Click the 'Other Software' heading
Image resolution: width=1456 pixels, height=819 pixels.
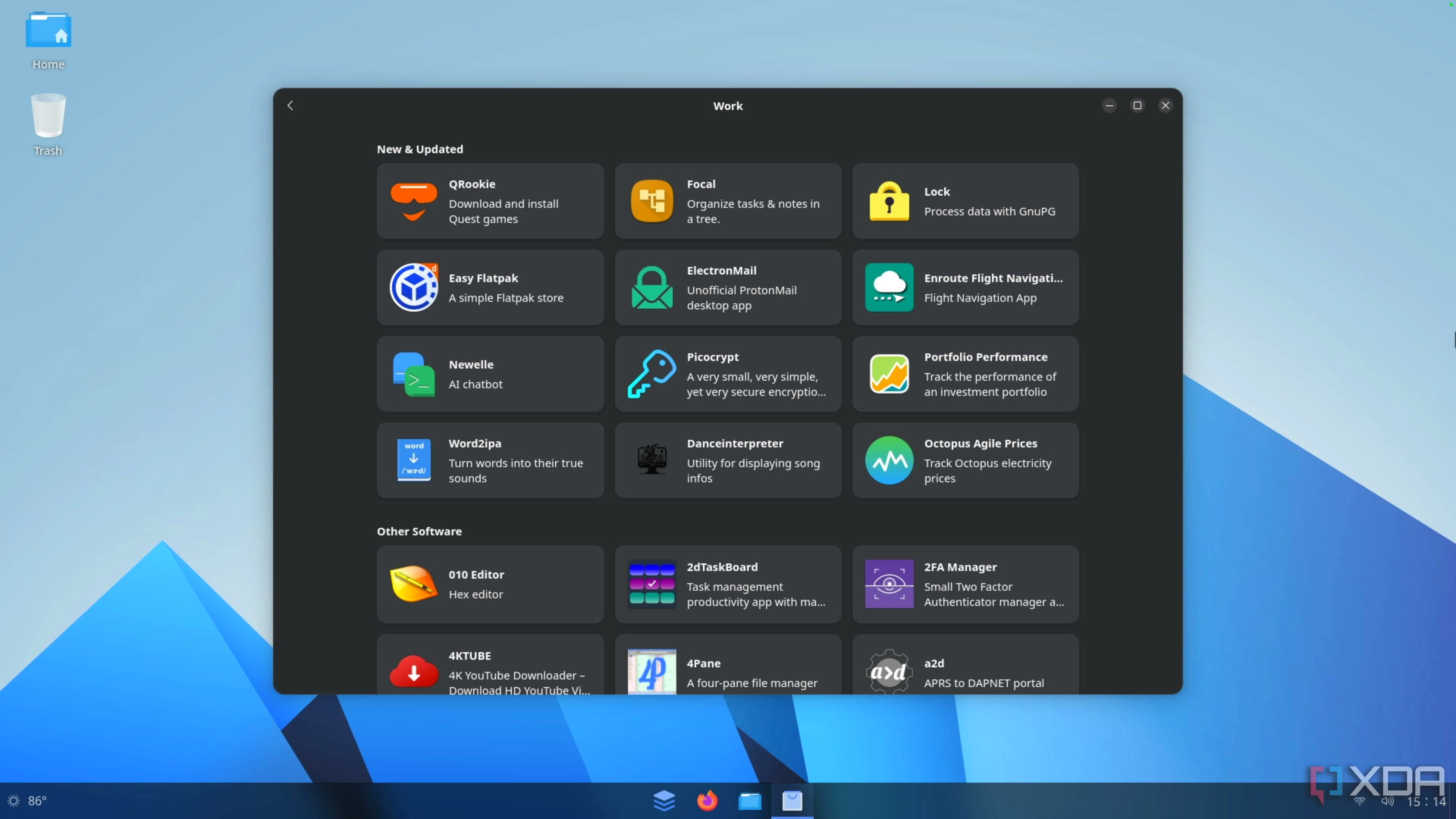click(x=419, y=531)
